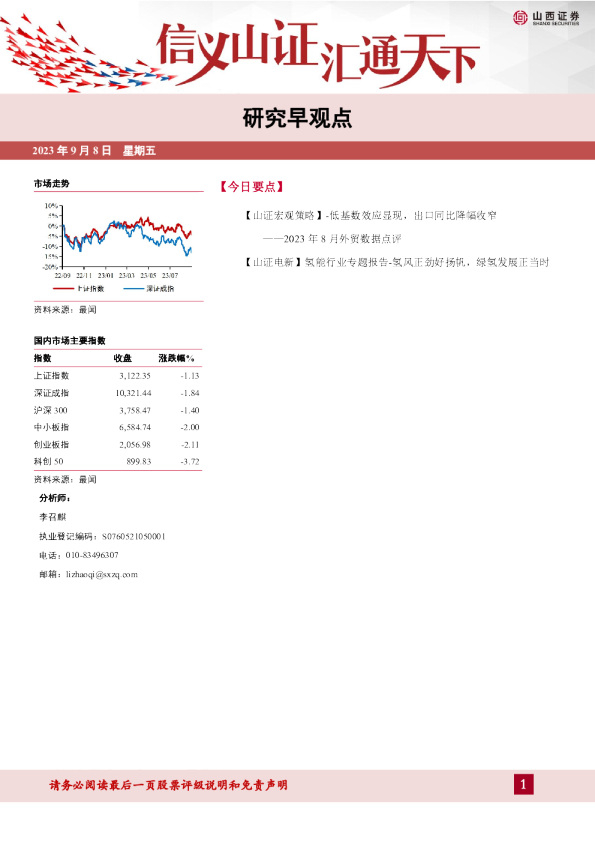Click the blue 深证成指 legend line

[133, 289]
